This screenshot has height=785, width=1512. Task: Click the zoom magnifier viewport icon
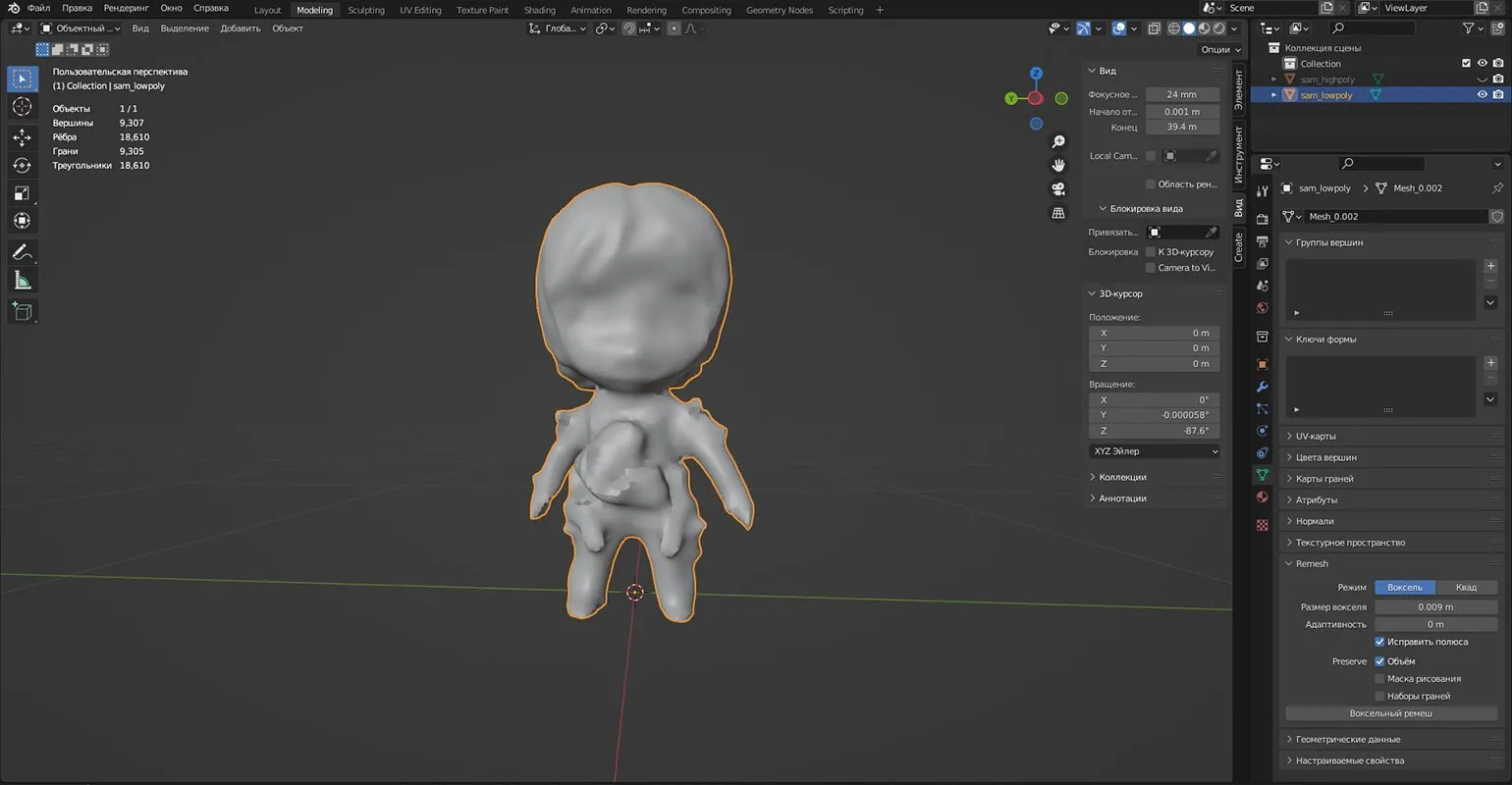click(1058, 142)
